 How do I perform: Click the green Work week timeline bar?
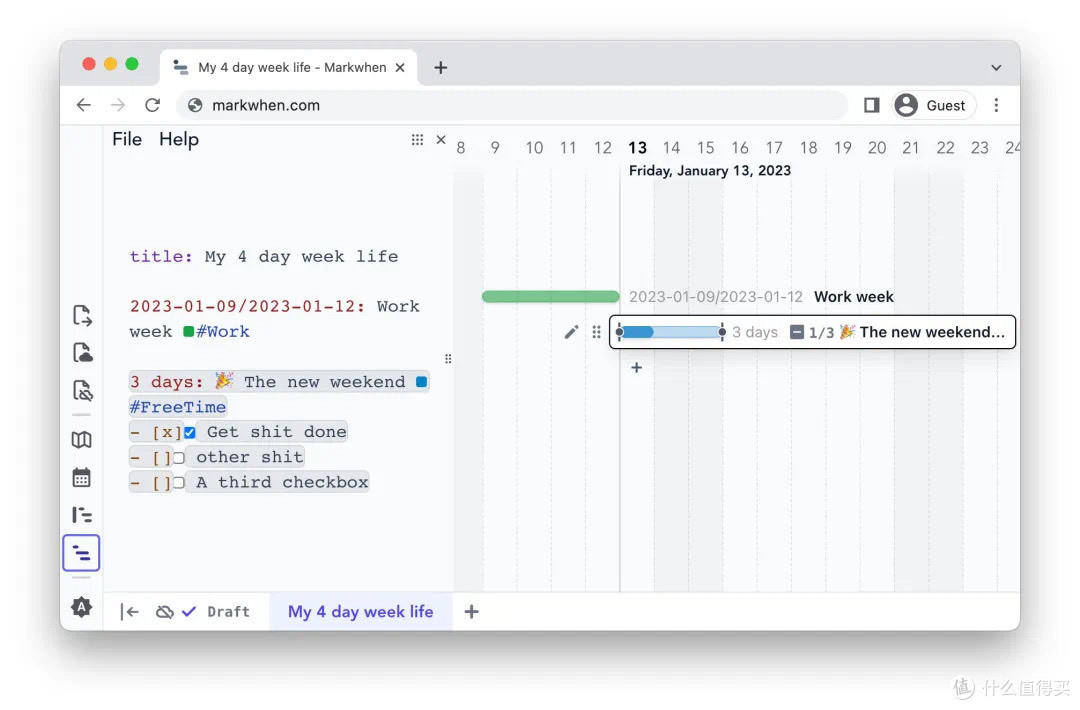click(x=550, y=297)
